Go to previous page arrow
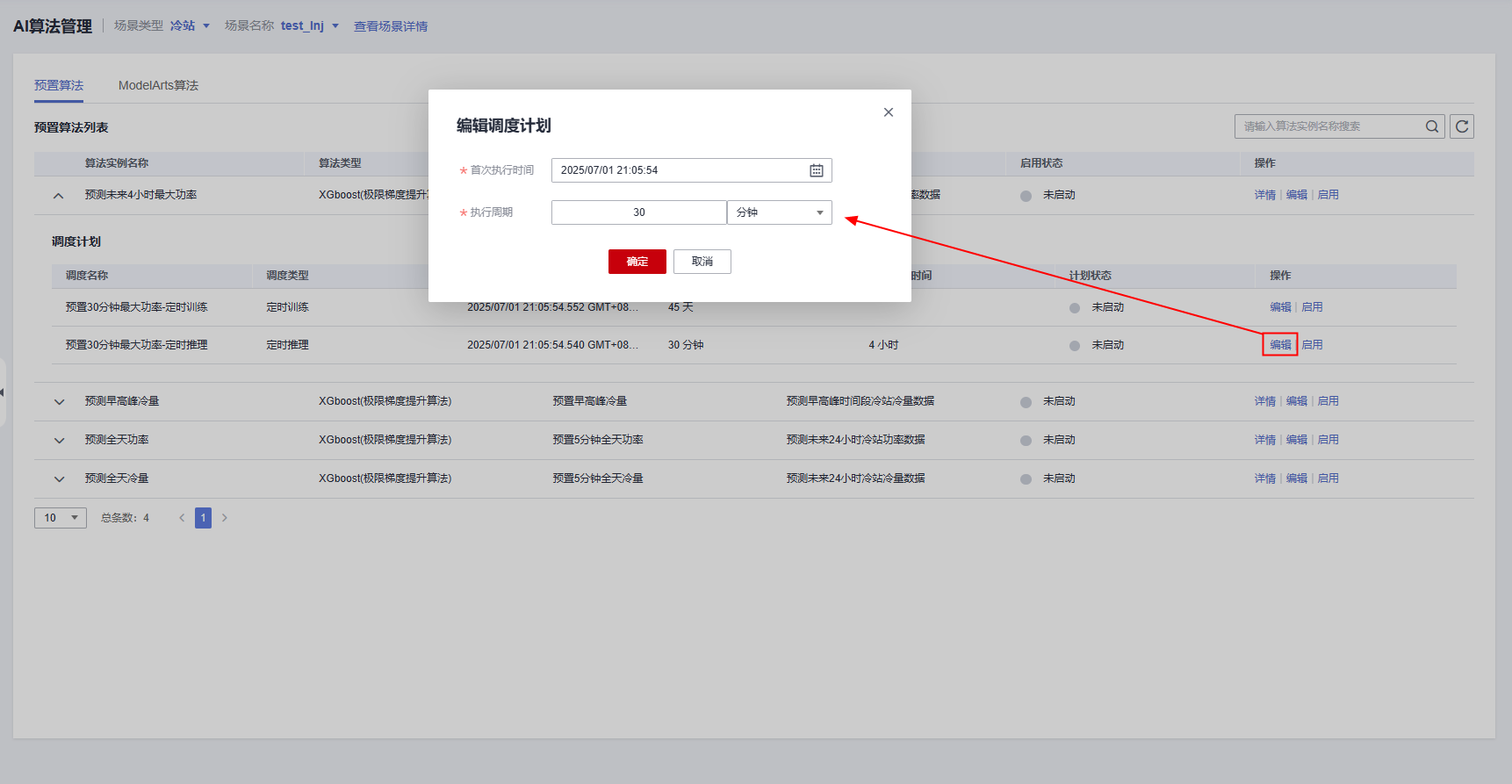The height and width of the screenshot is (784, 1512). tap(182, 518)
